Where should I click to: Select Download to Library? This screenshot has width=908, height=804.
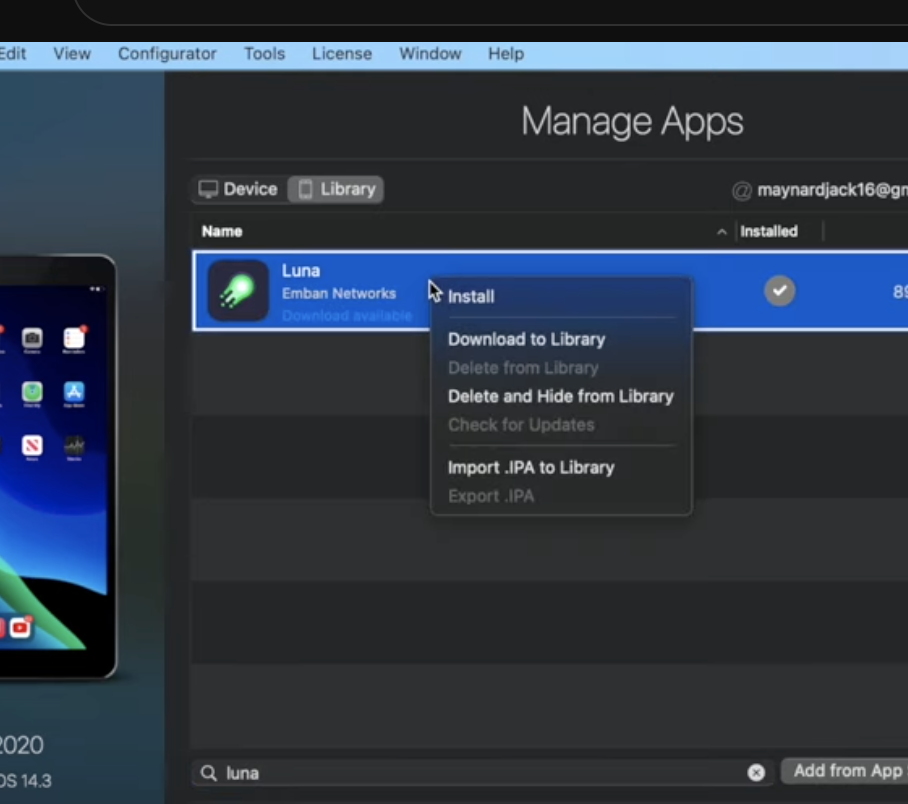point(526,339)
